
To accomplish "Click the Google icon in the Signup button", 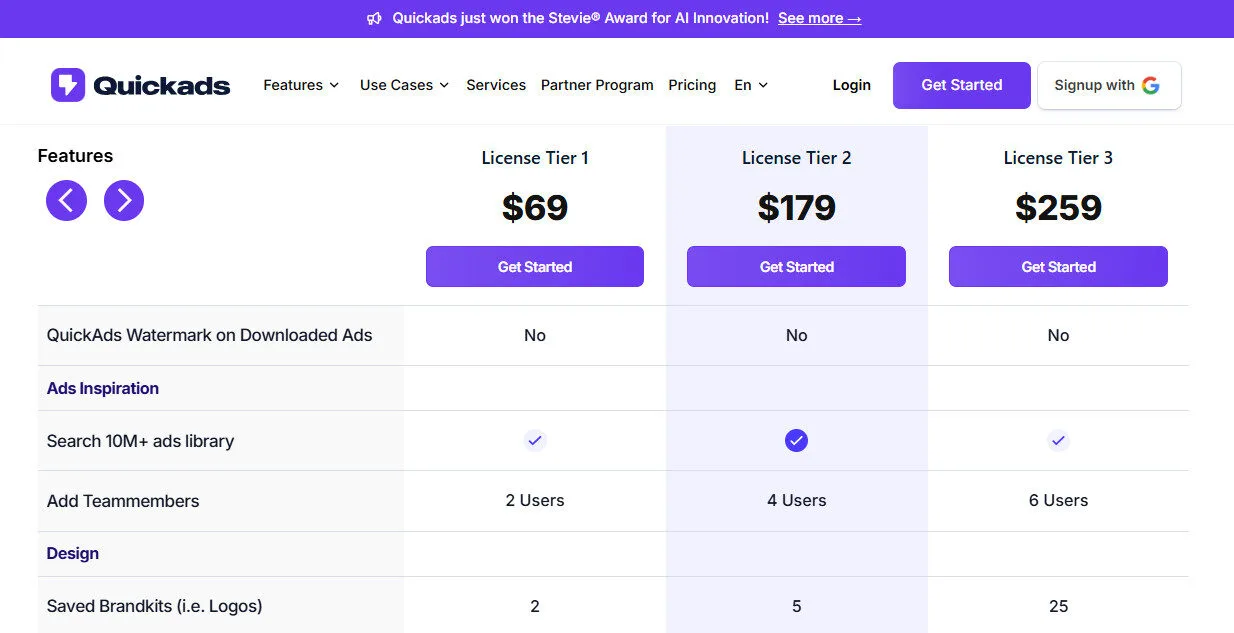I will (x=1152, y=86).
